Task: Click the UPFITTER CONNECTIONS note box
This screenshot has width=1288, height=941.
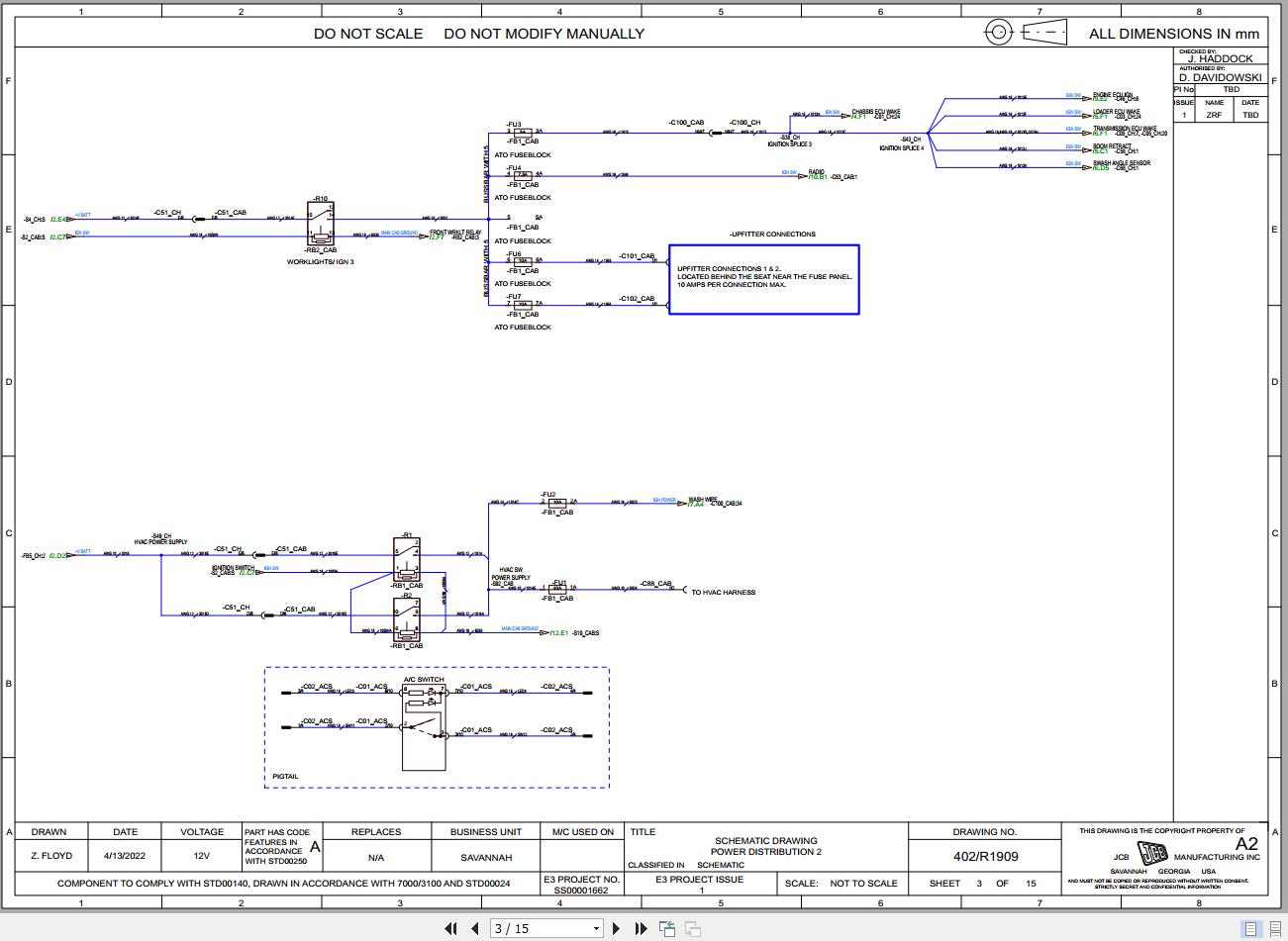Action: click(x=763, y=279)
